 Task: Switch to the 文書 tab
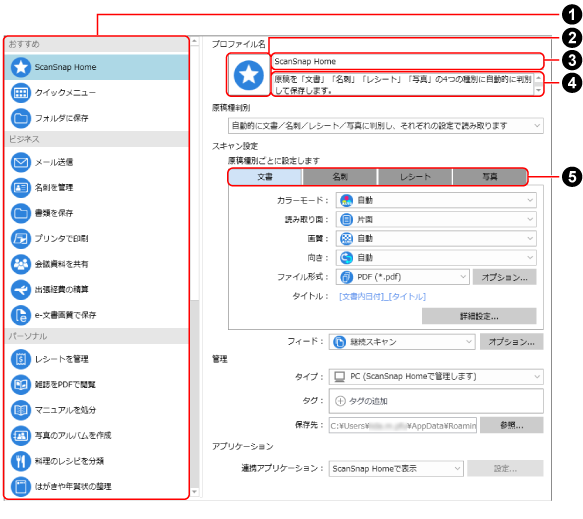coord(265,177)
